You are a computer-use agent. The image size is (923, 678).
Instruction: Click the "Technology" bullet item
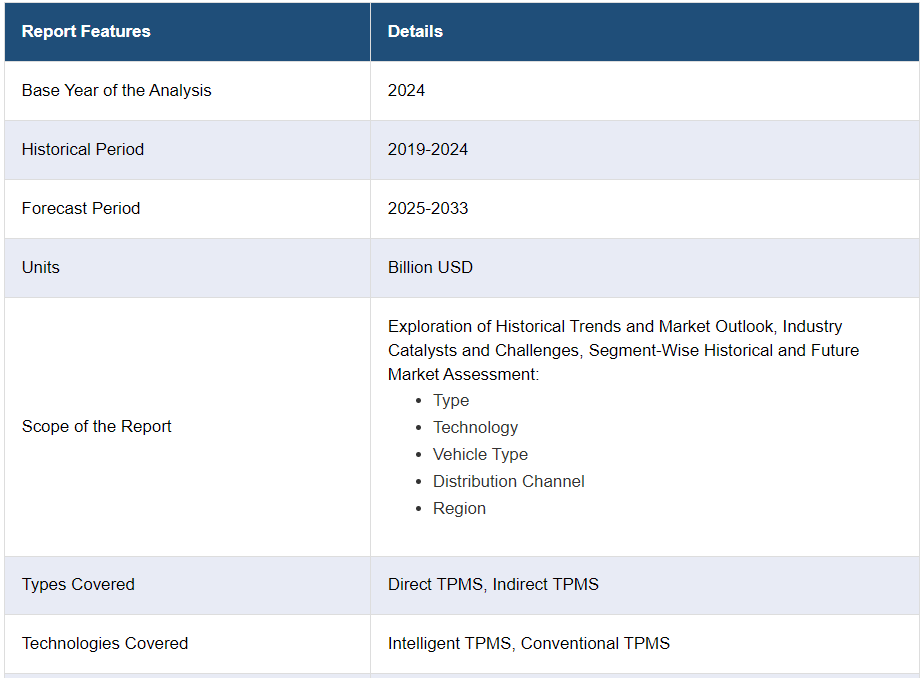(475, 427)
